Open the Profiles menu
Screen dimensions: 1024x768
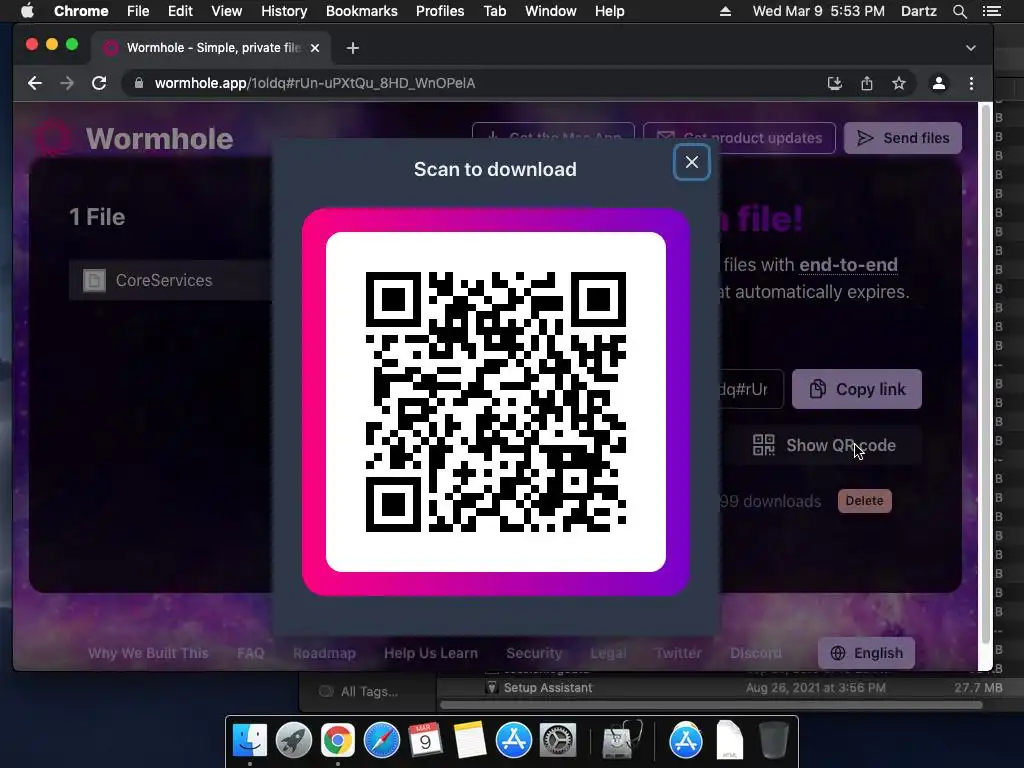click(440, 11)
